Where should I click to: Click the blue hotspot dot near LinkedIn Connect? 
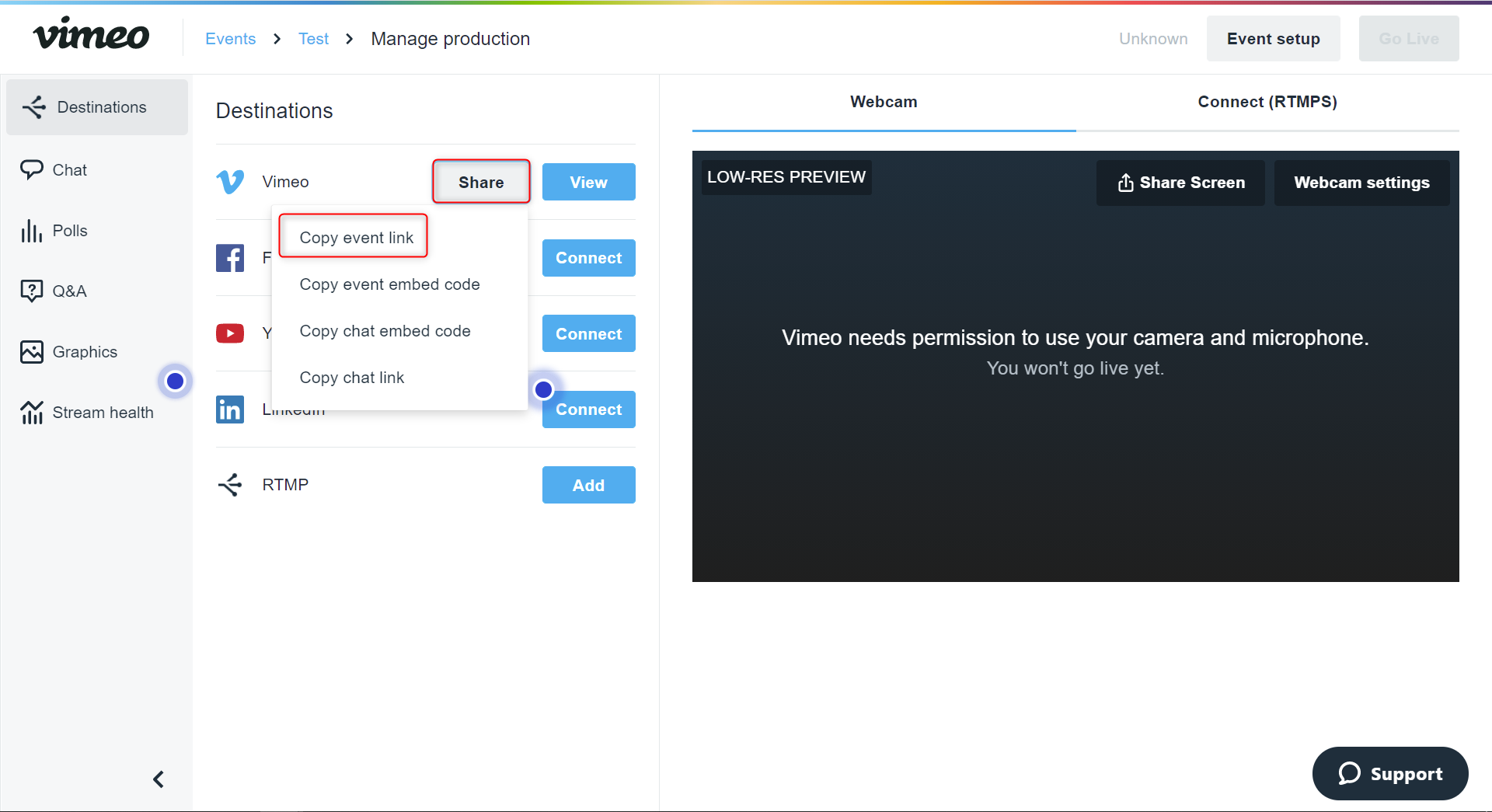coord(544,389)
